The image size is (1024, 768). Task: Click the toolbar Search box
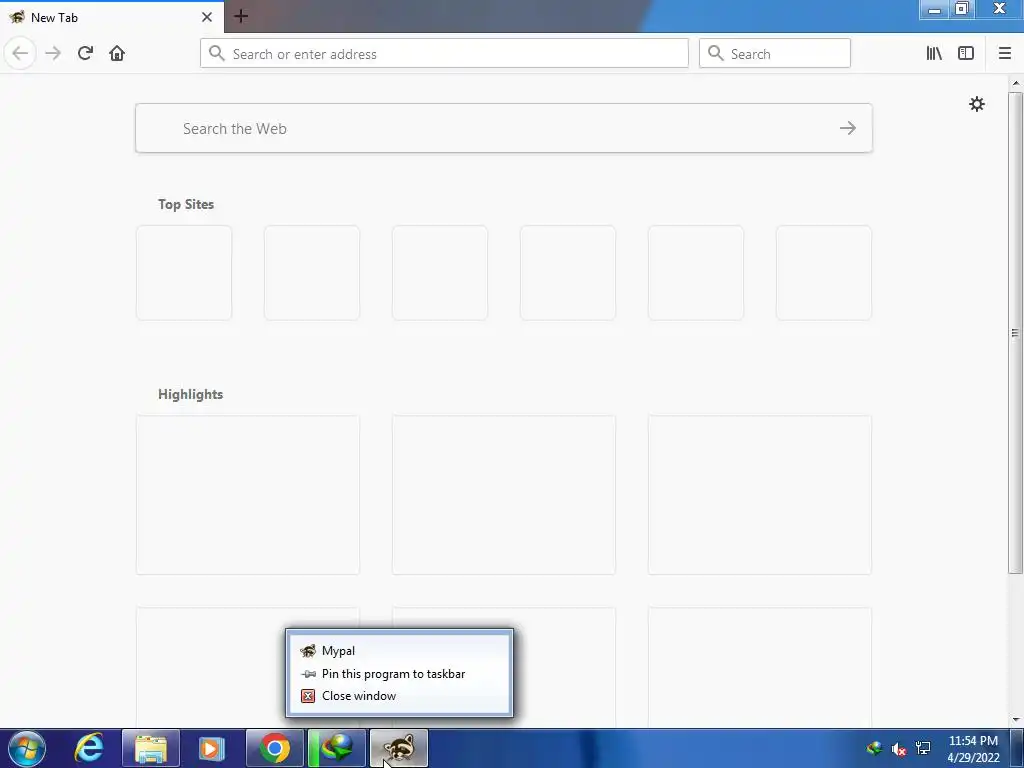775,53
